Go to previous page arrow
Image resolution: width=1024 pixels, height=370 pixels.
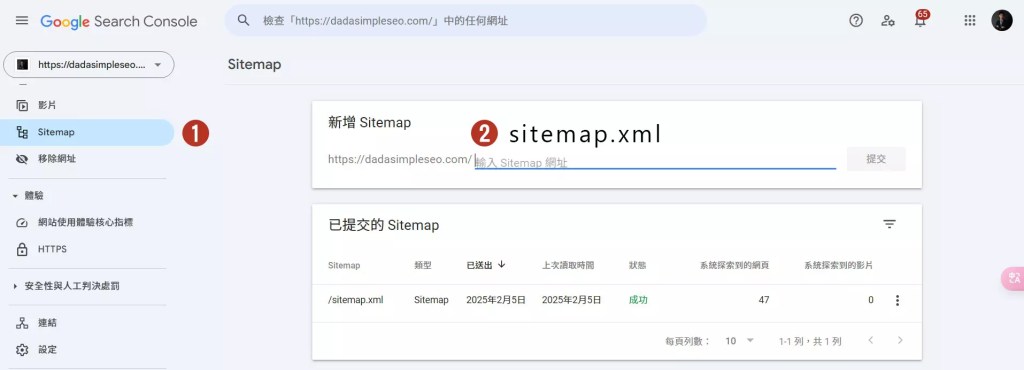pos(871,340)
